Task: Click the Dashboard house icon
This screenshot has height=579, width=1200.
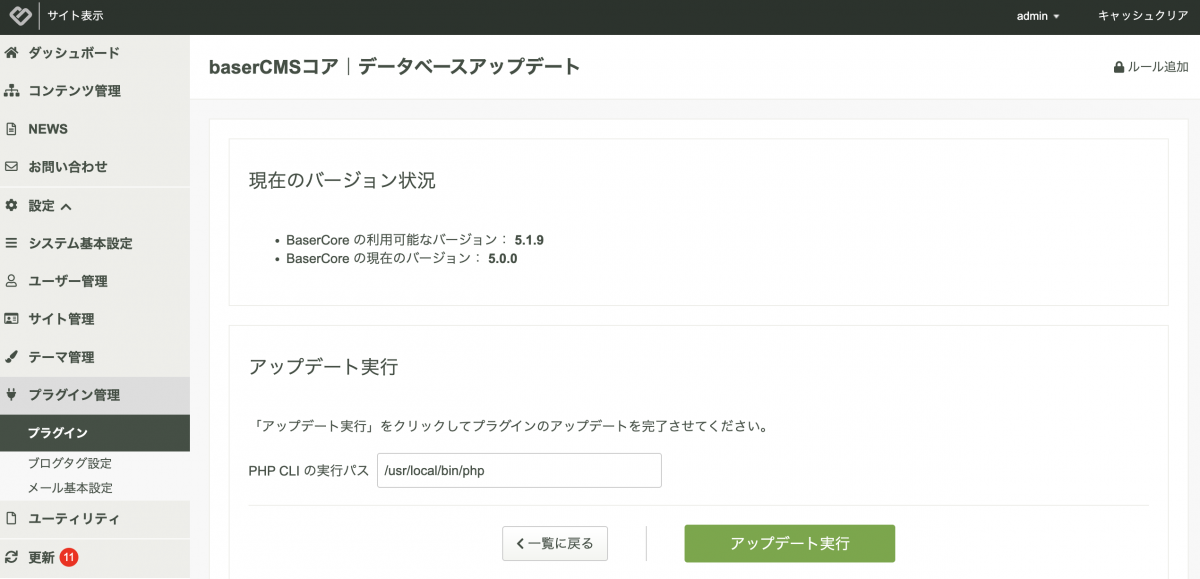Action: point(12,53)
